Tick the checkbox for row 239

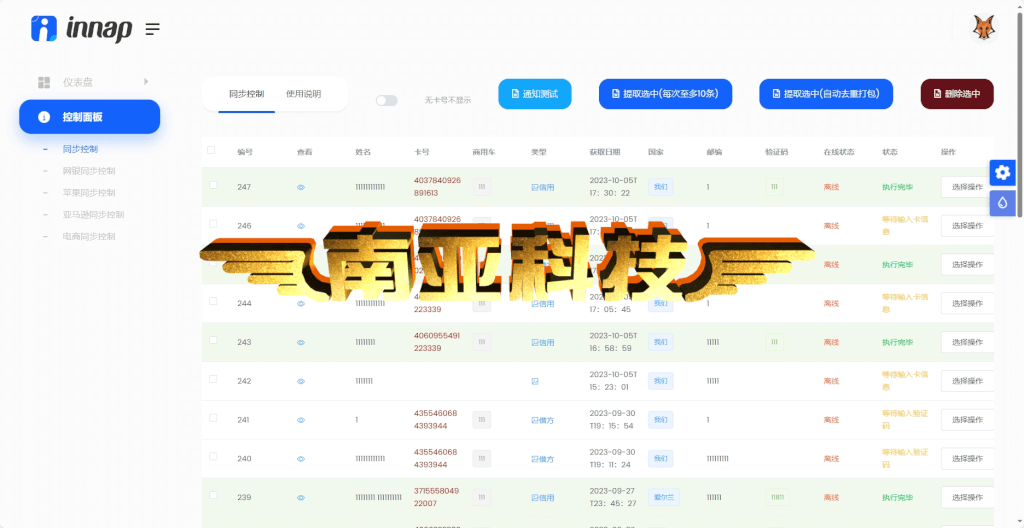[213, 495]
